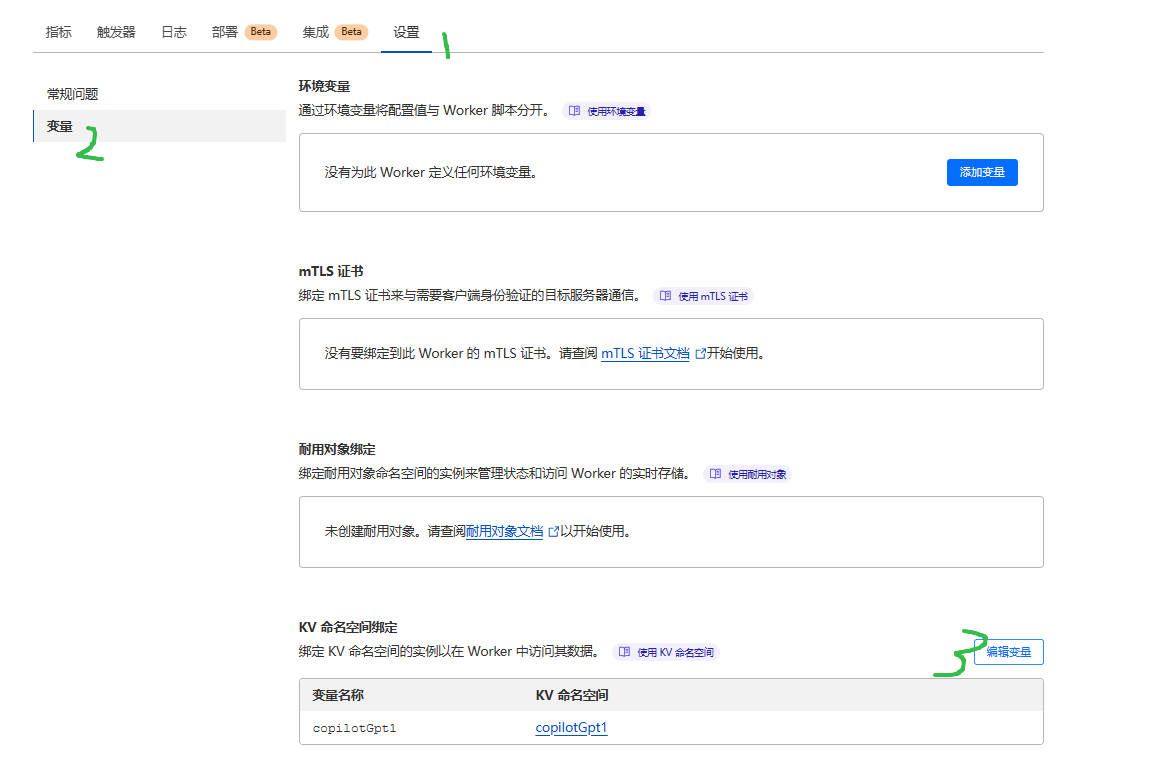Switch to the 集成 Beta tab
1151x784 pixels.
click(x=334, y=32)
